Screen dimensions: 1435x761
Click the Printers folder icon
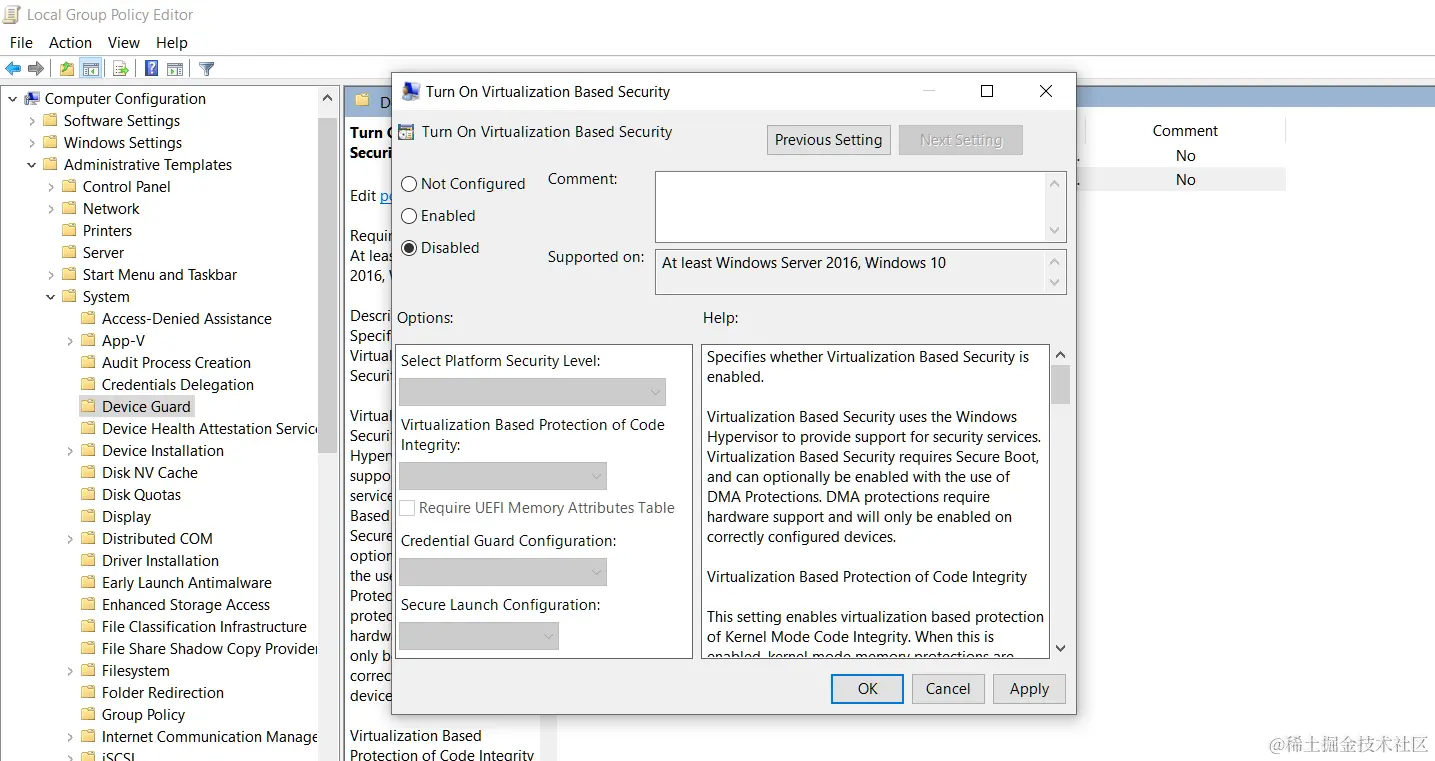click(69, 231)
